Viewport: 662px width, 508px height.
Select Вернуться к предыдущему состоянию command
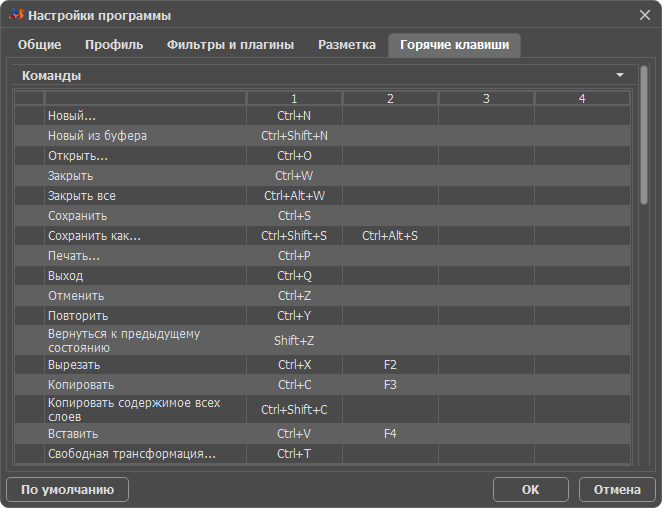145,340
